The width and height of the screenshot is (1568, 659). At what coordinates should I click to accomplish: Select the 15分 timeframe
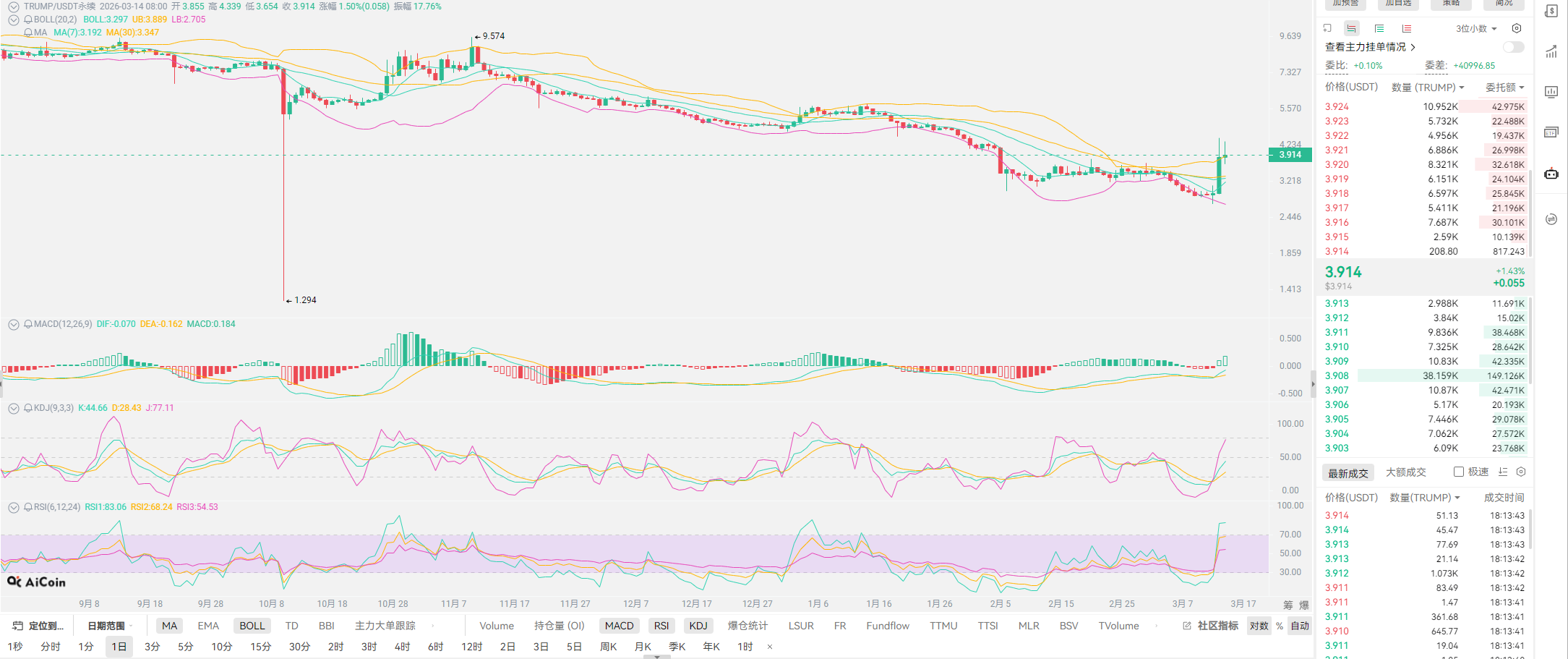pyautogui.click(x=260, y=647)
